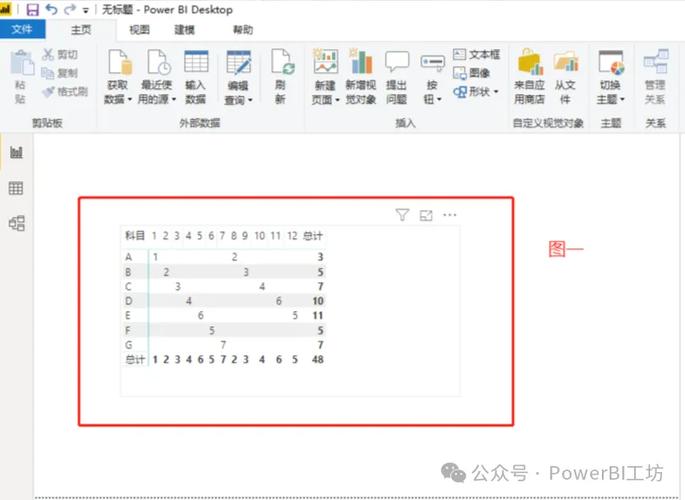Click the 剪切 cut button
The image size is (685, 500).
click(60, 55)
